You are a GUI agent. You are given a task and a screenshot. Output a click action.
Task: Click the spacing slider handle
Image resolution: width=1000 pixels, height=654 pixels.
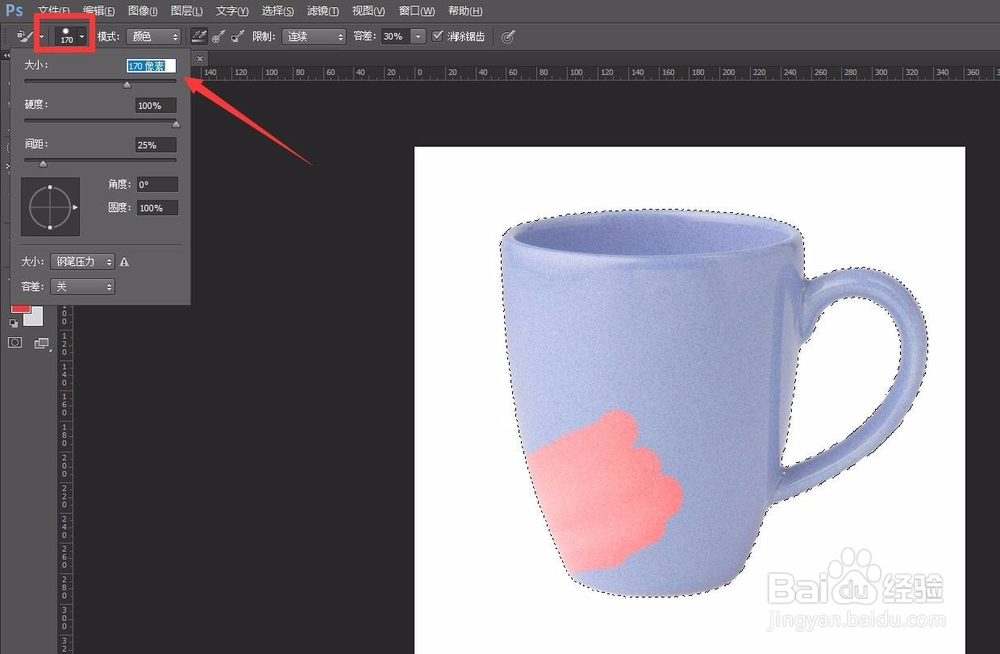coord(43,163)
